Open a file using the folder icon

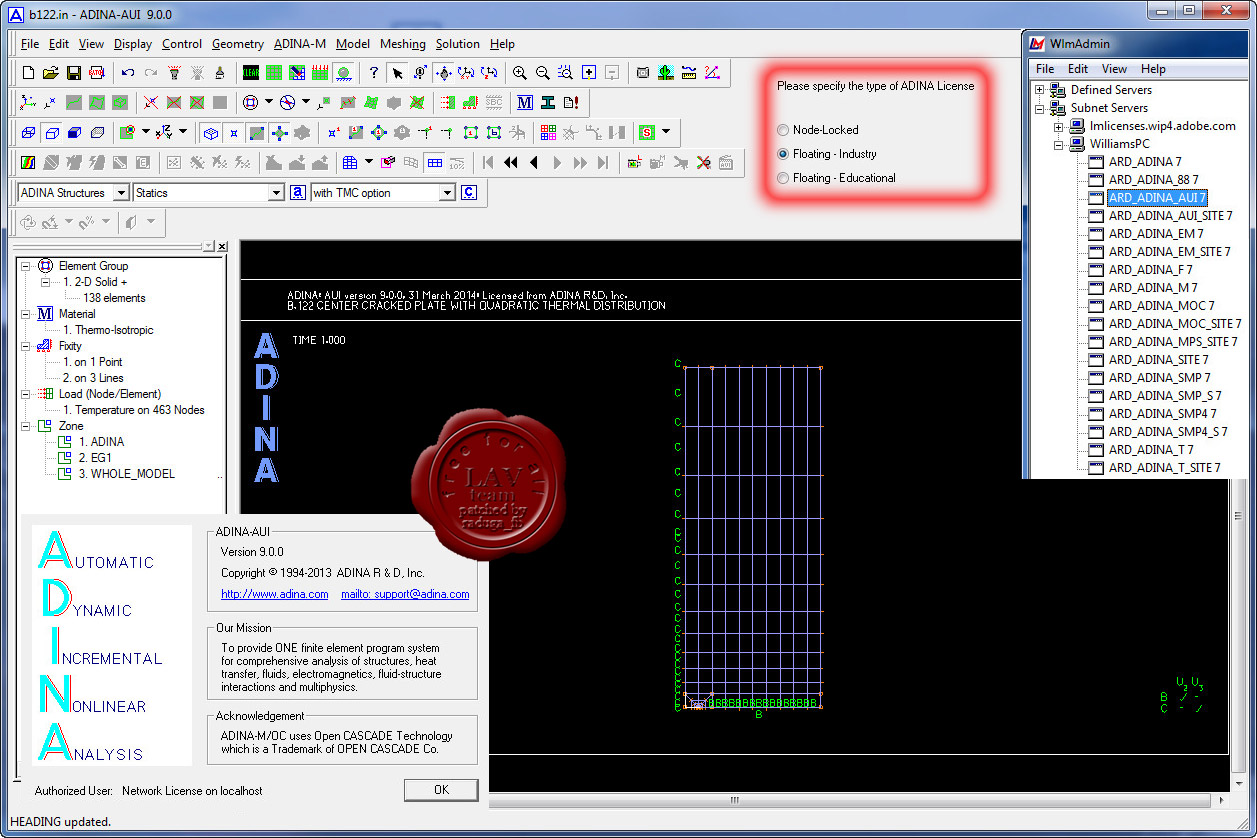point(51,72)
